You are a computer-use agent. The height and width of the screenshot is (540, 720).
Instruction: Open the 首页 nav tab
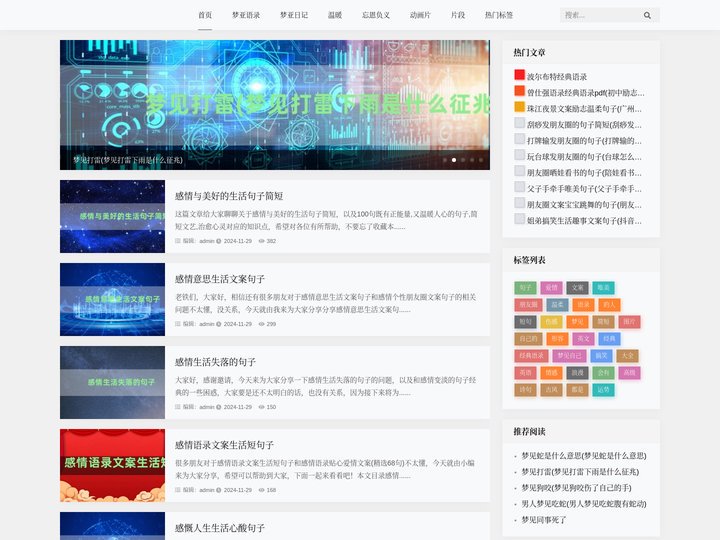click(205, 15)
